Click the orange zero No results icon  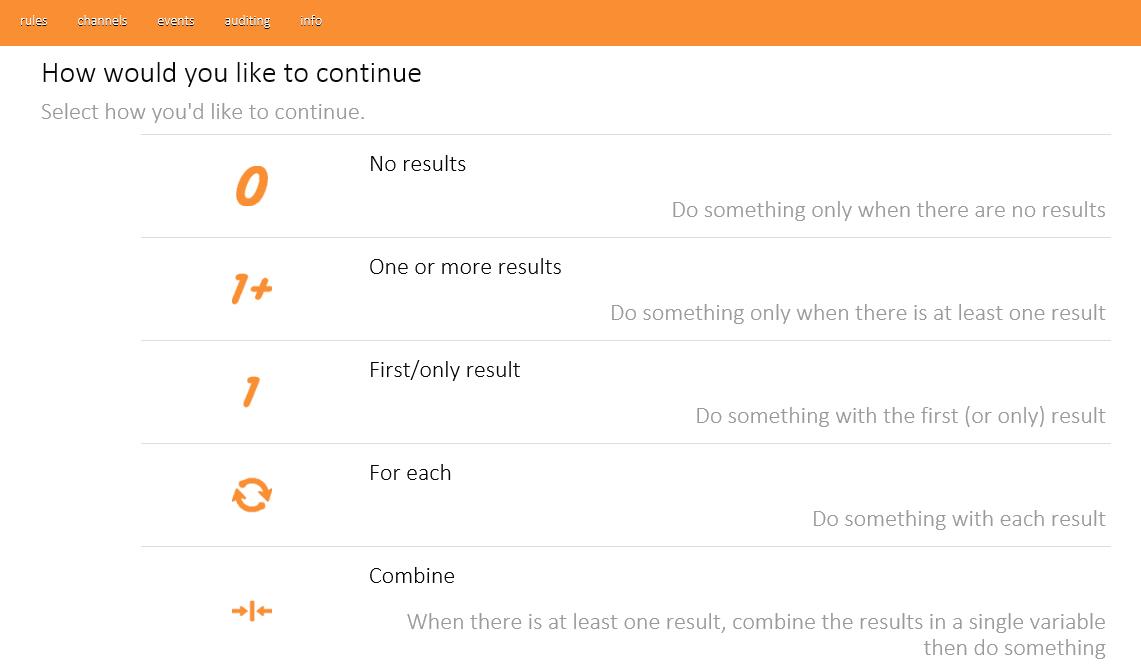pos(251,187)
